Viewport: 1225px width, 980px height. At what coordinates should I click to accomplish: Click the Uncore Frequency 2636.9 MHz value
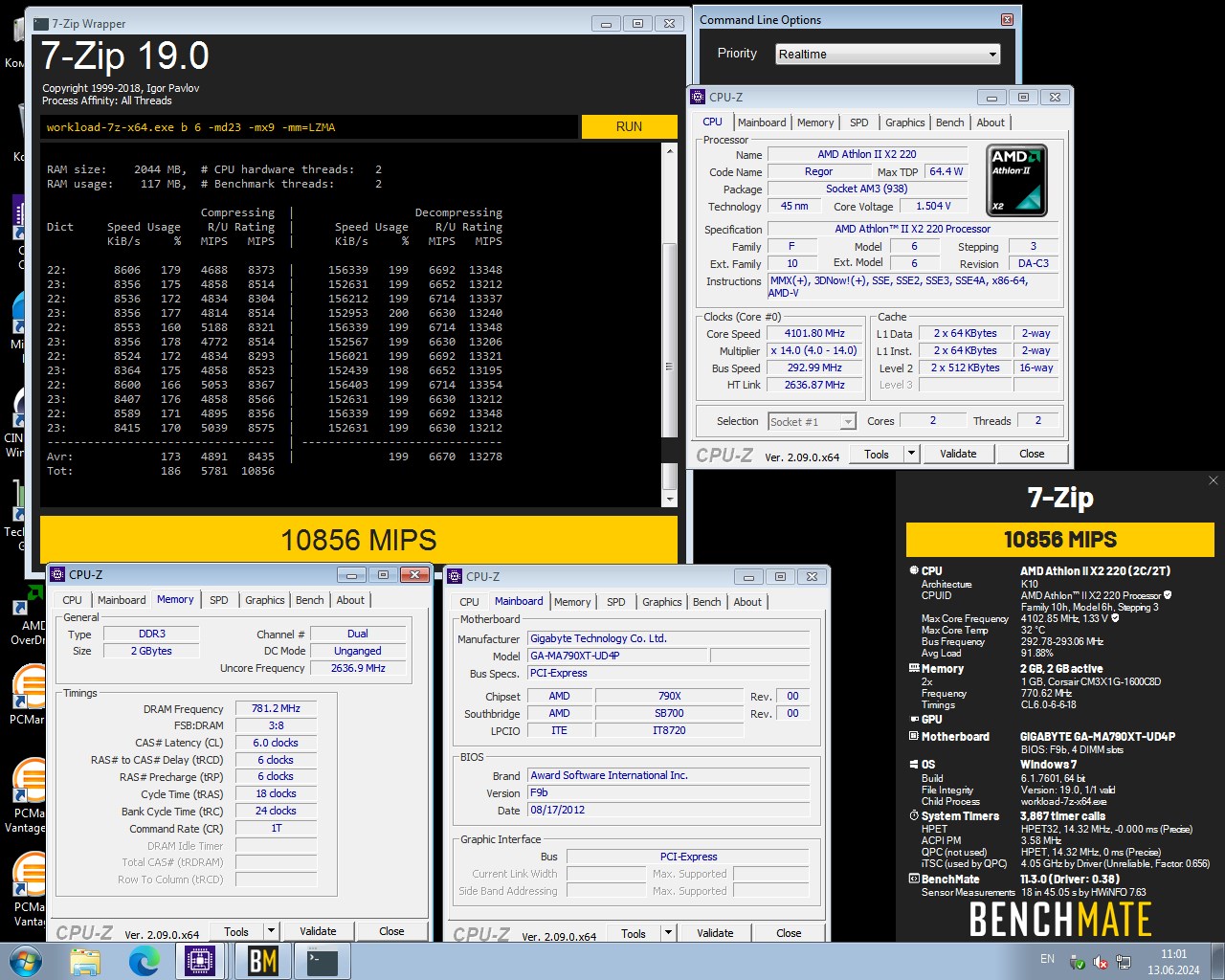coord(358,668)
